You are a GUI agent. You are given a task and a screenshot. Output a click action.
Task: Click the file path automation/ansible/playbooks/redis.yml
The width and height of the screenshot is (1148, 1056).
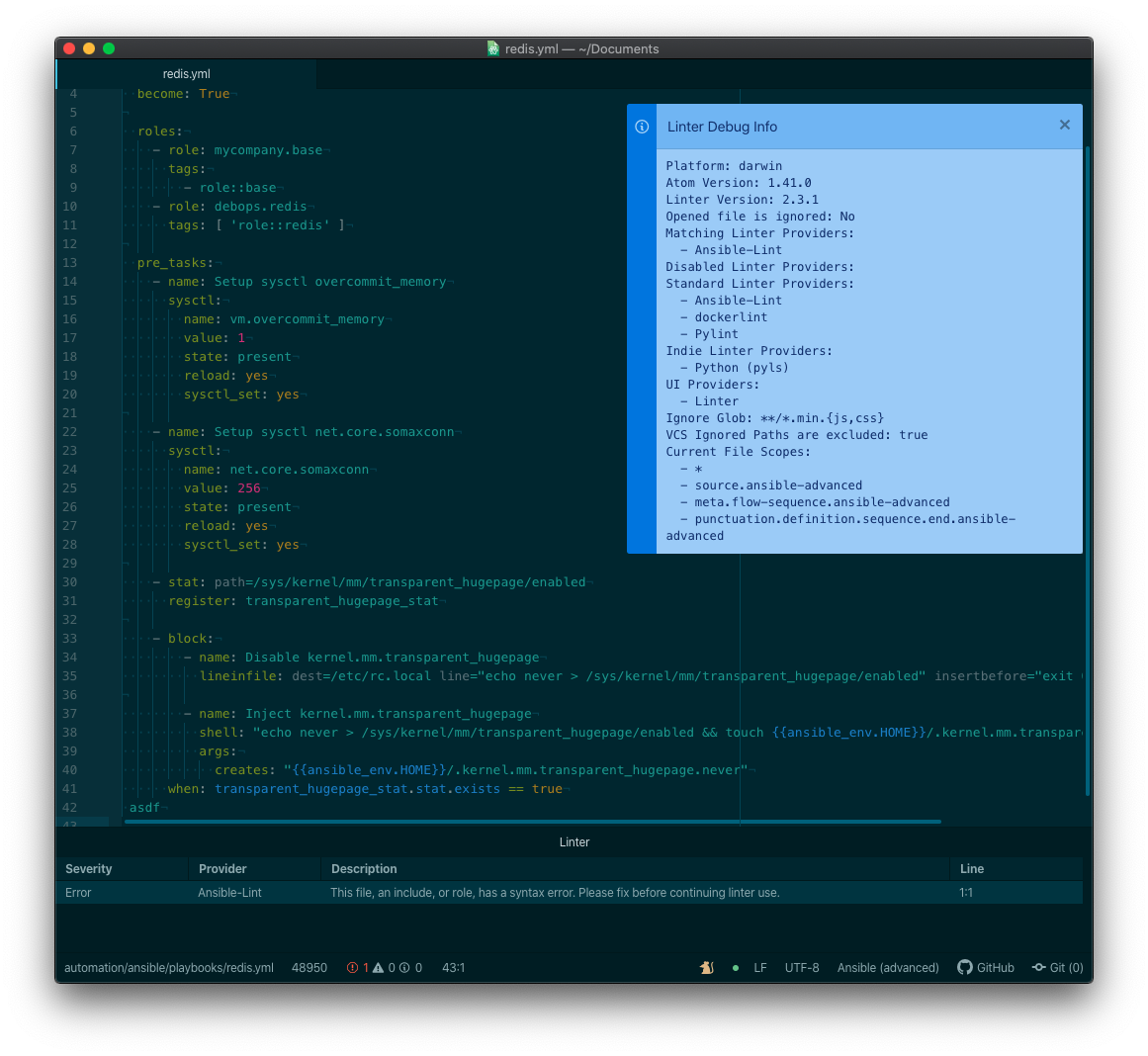pos(169,967)
